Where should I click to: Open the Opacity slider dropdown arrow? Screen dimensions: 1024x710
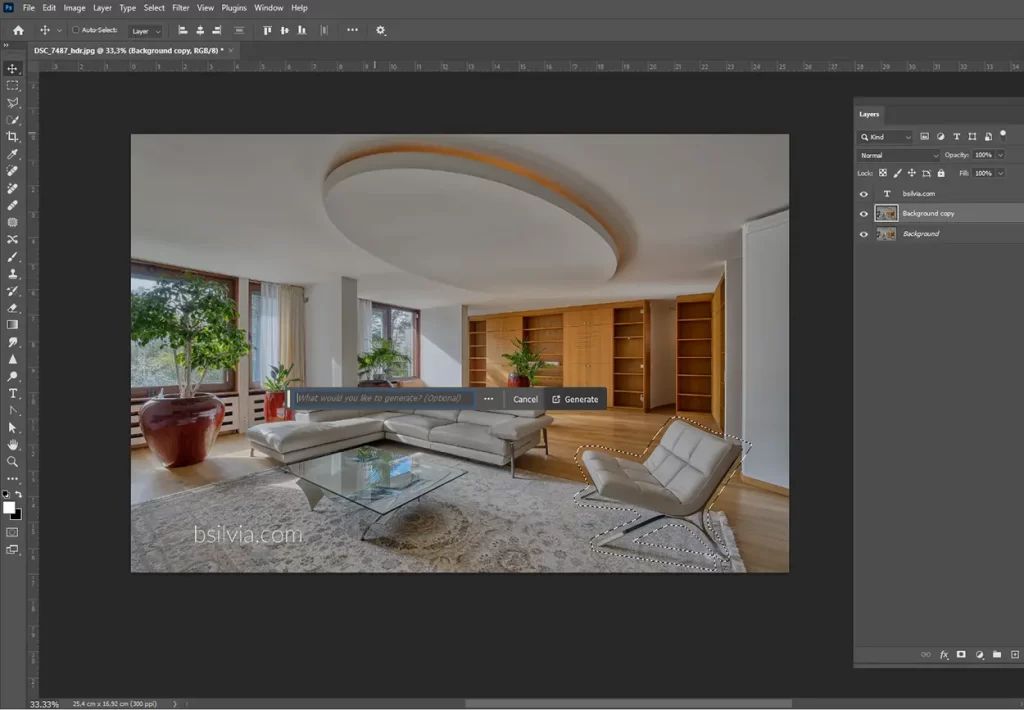tap(1000, 155)
